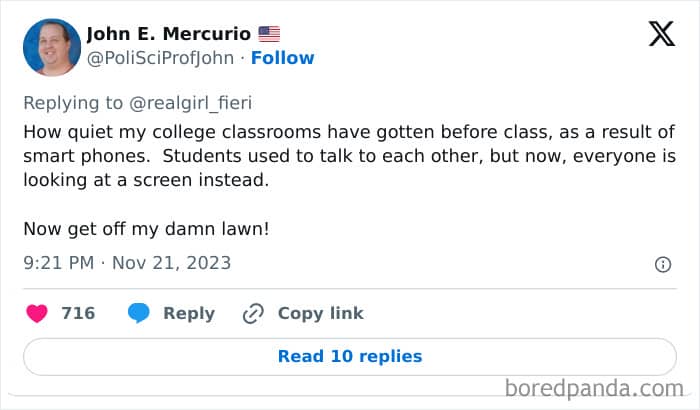Click the Nov 21, 2023 date

pyautogui.click(x=171, y=263)
